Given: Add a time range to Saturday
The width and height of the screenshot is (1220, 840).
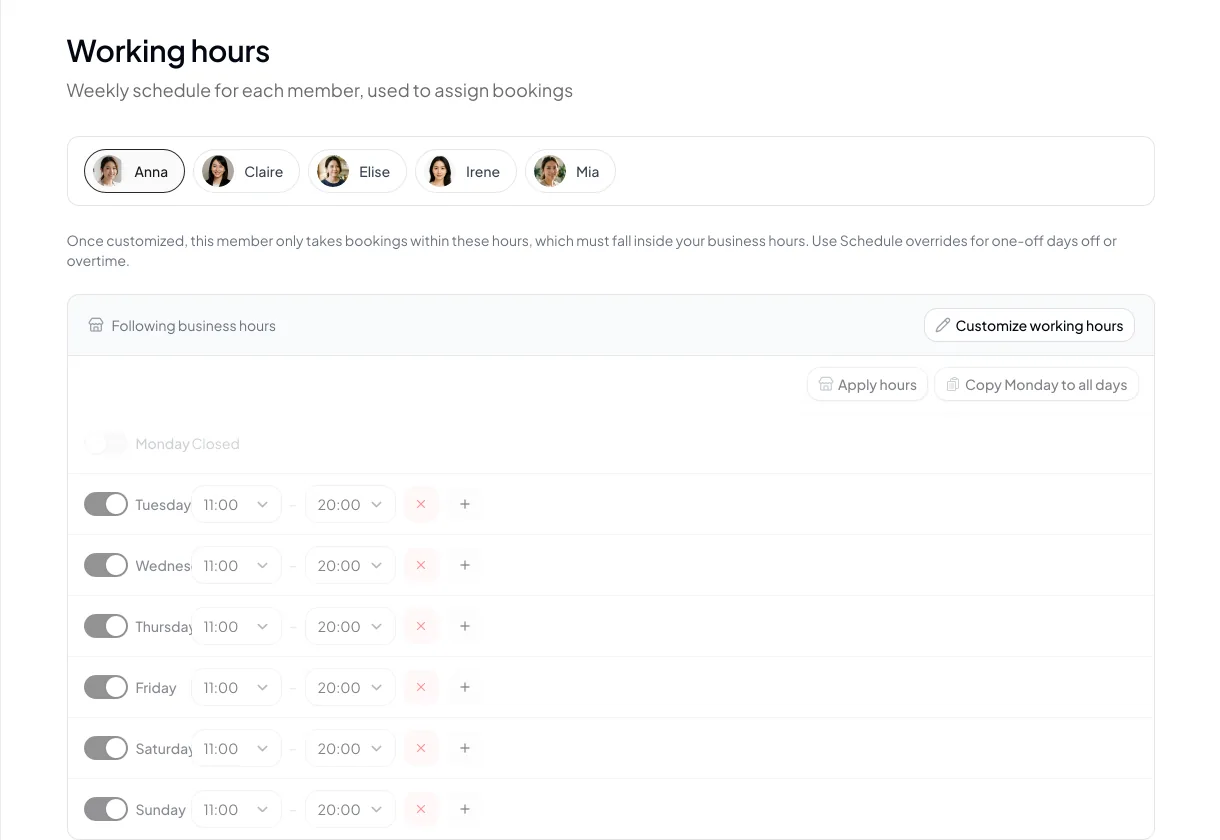Looking at the screenshot, I should click(x=465, y=748).
